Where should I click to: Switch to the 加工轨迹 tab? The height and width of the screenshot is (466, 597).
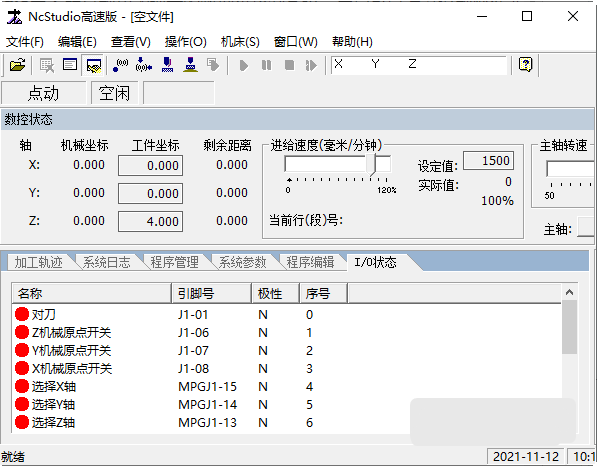(38, 262)
